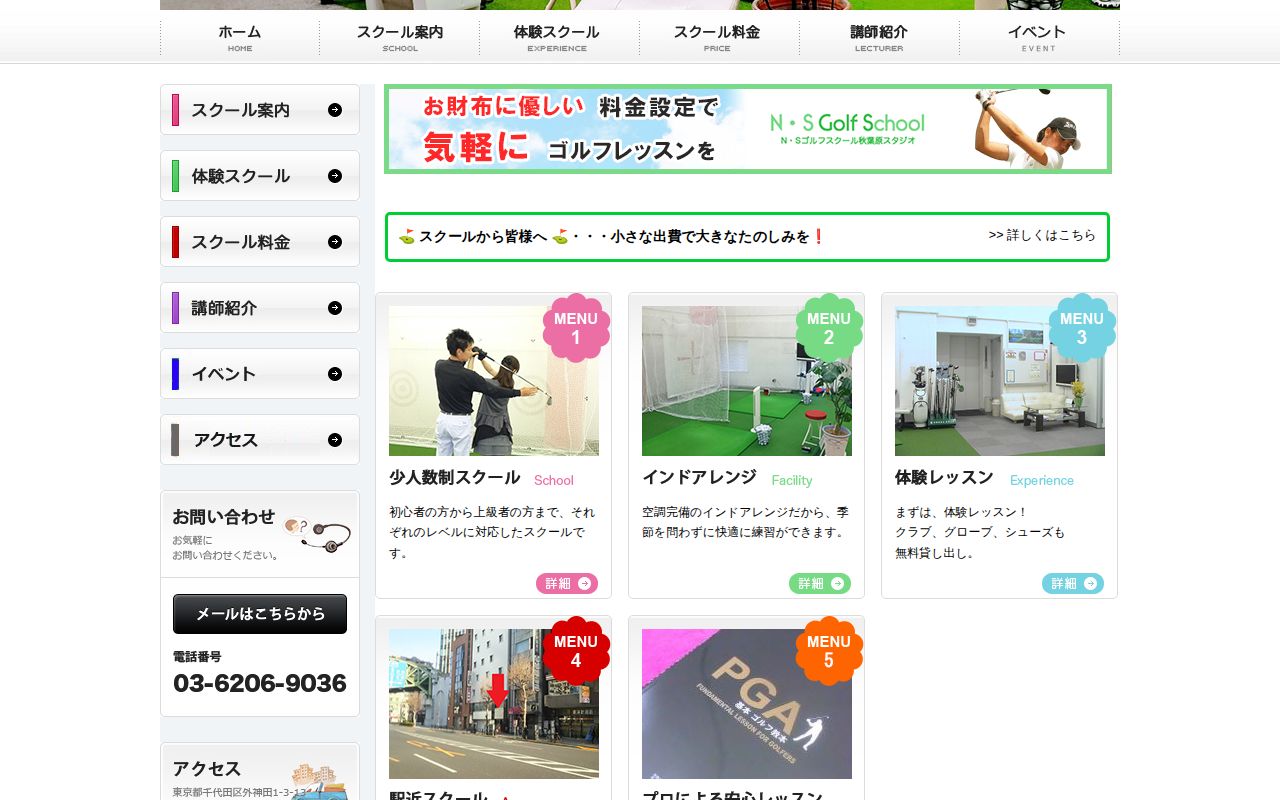Click the arrow icon on sidebar スクール料金

click(x=335, y=242)
